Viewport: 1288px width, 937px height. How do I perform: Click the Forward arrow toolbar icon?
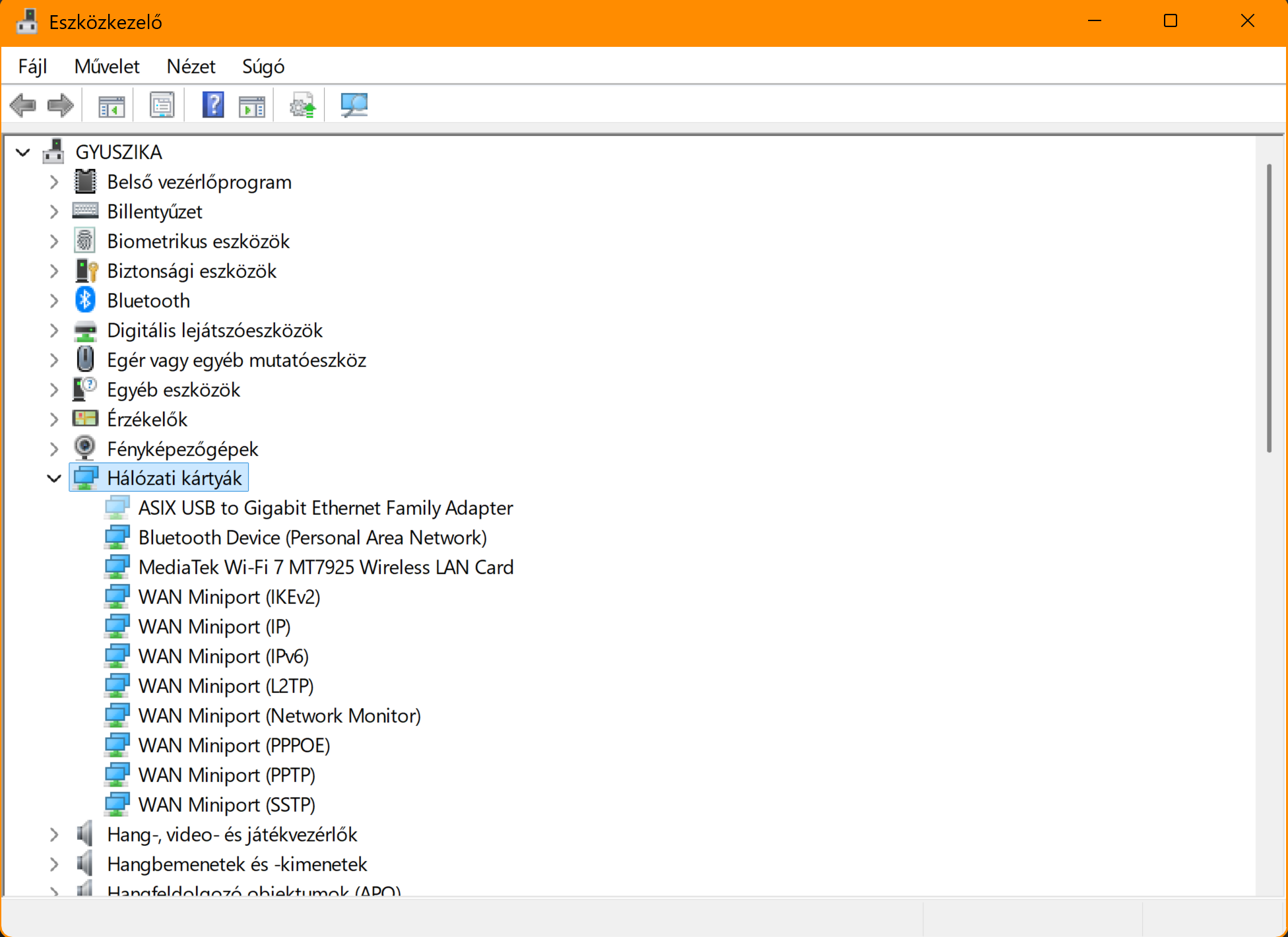[x=61, y=106]
